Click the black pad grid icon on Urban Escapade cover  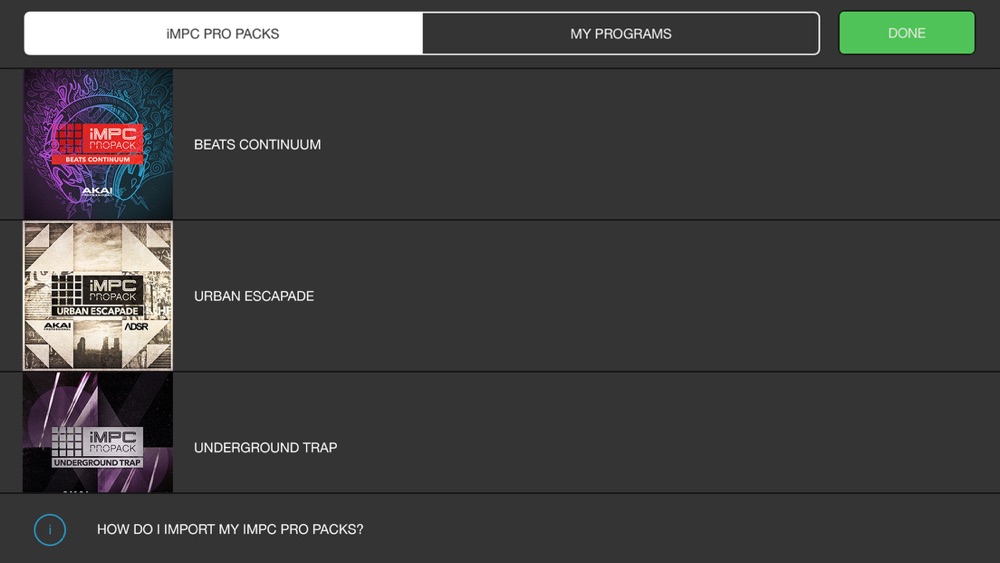tap(66, 290)
